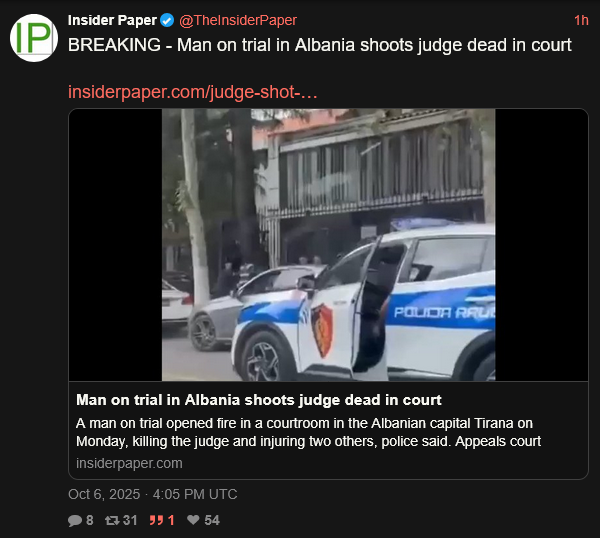Click the insiderpaper.com domain under the card
Image resolution: width=600 pixels, height=538 pixels.
(x=129, y=463)
